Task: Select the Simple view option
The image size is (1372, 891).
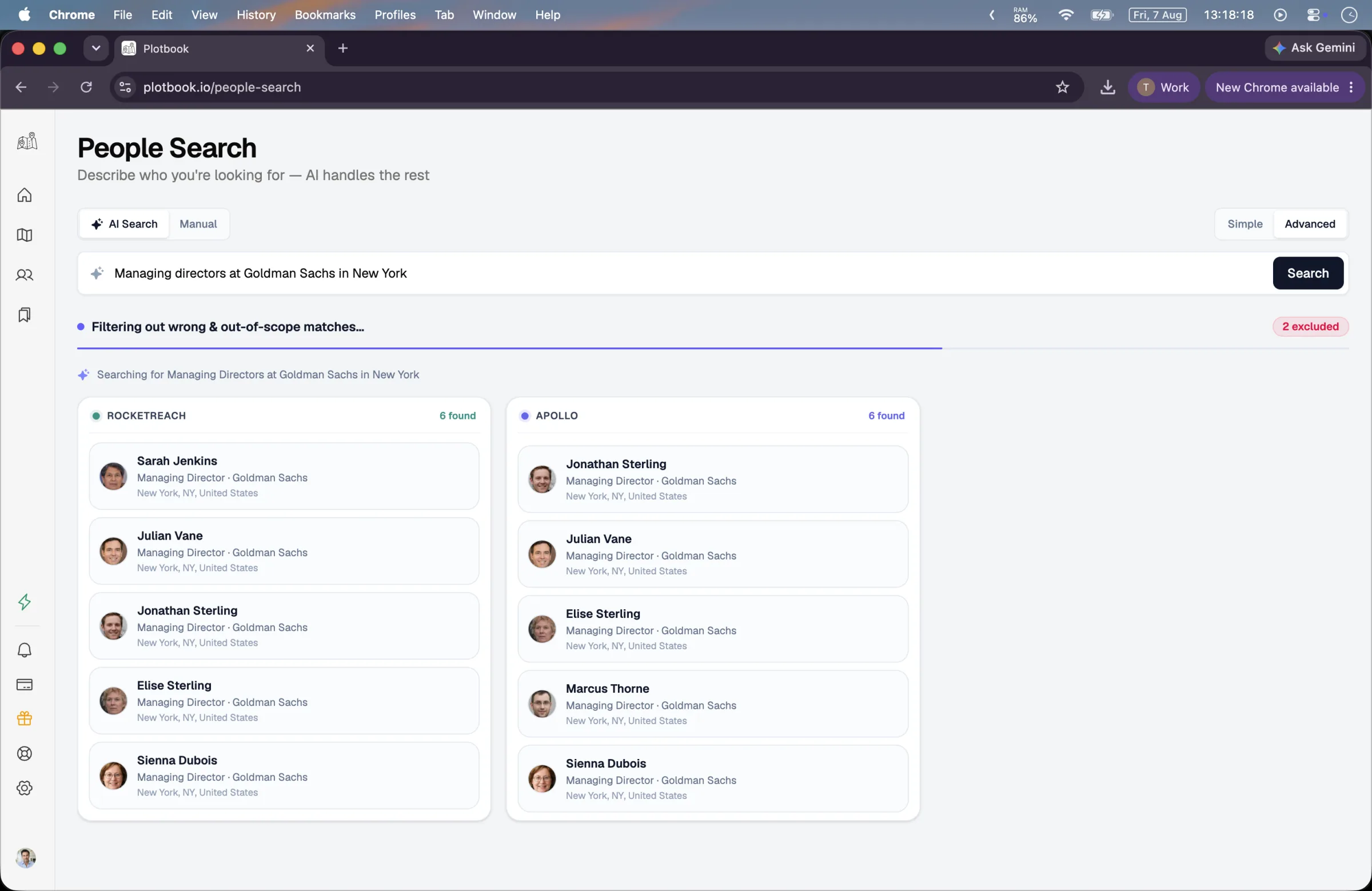Action: click(1245, 223)
